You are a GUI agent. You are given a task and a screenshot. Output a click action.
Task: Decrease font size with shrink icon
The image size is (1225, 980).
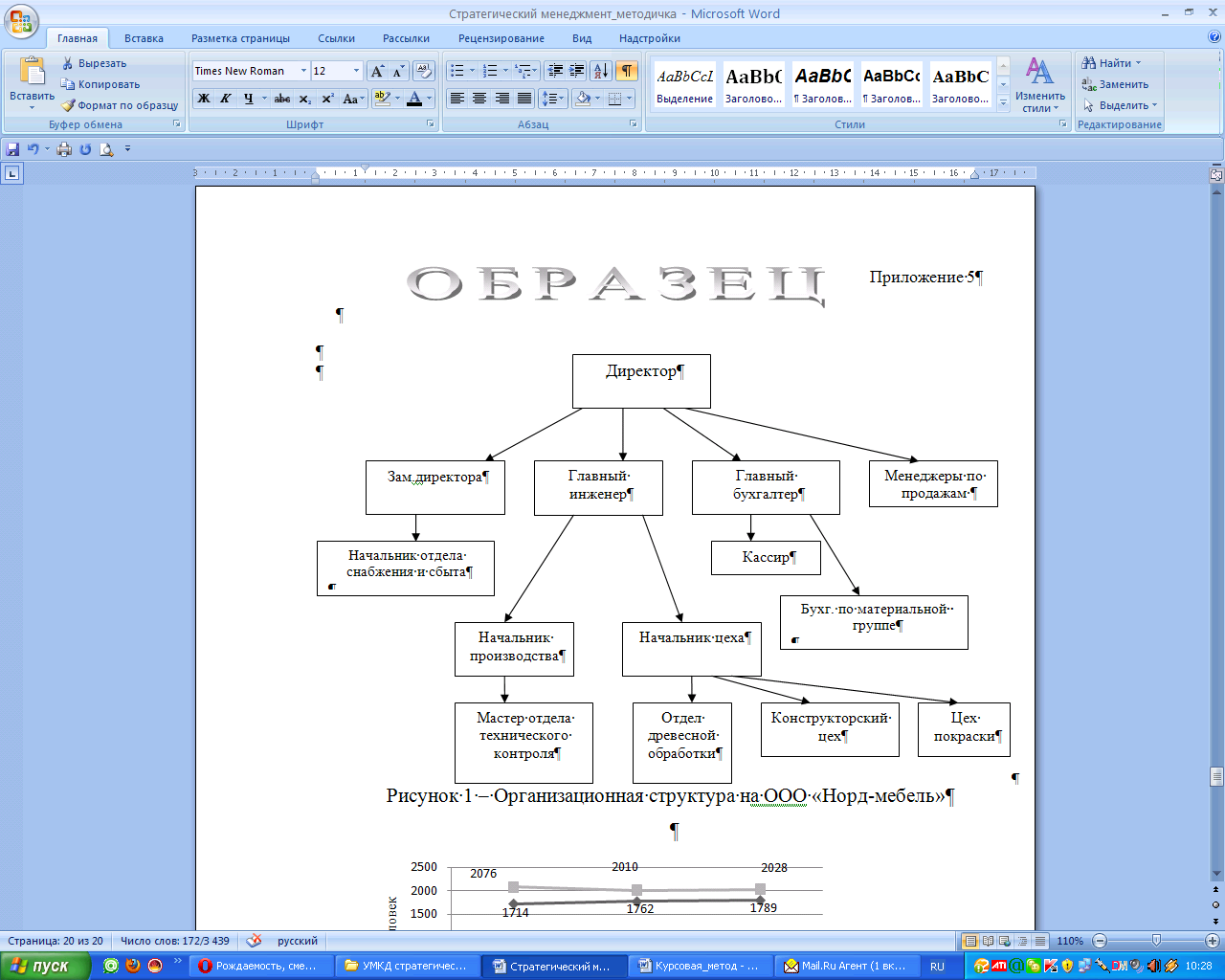click(399, 71)
